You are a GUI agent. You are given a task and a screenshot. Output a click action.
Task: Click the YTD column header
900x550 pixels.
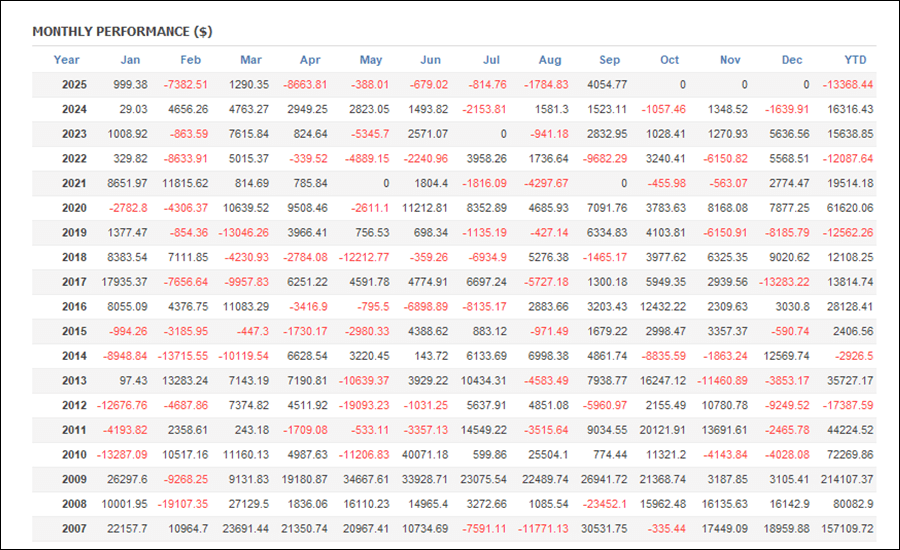[x=855, y=60]
